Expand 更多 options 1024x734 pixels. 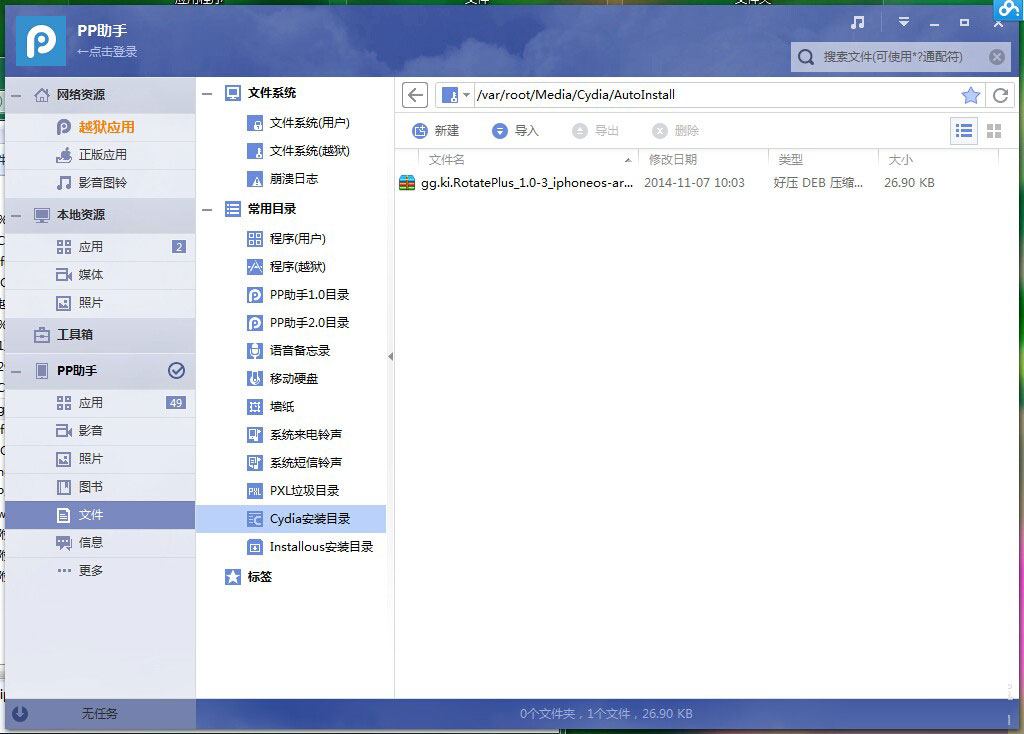[x=100, y=571]
